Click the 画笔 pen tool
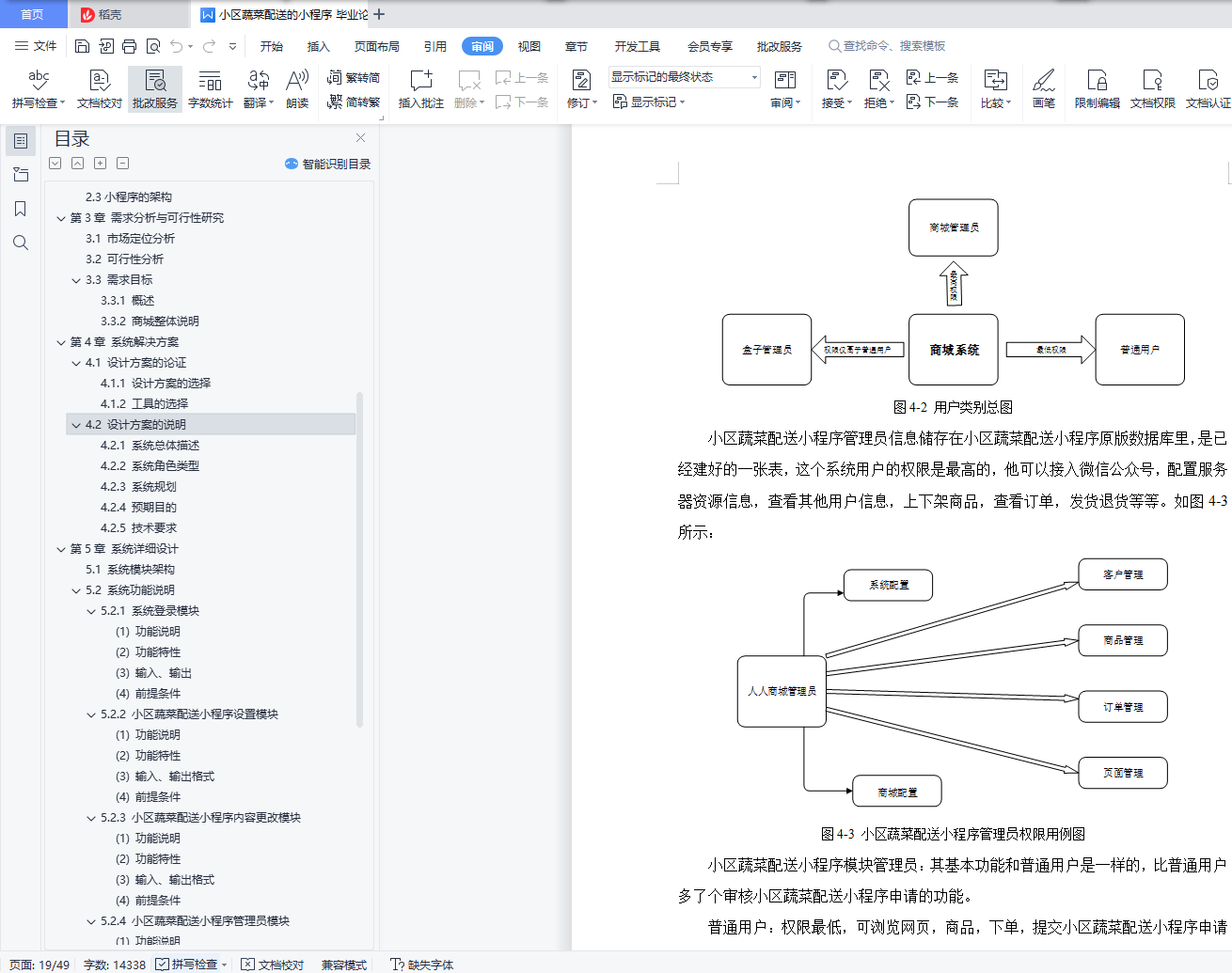This screenshot has height=973, width=1232. [1043, 89]
